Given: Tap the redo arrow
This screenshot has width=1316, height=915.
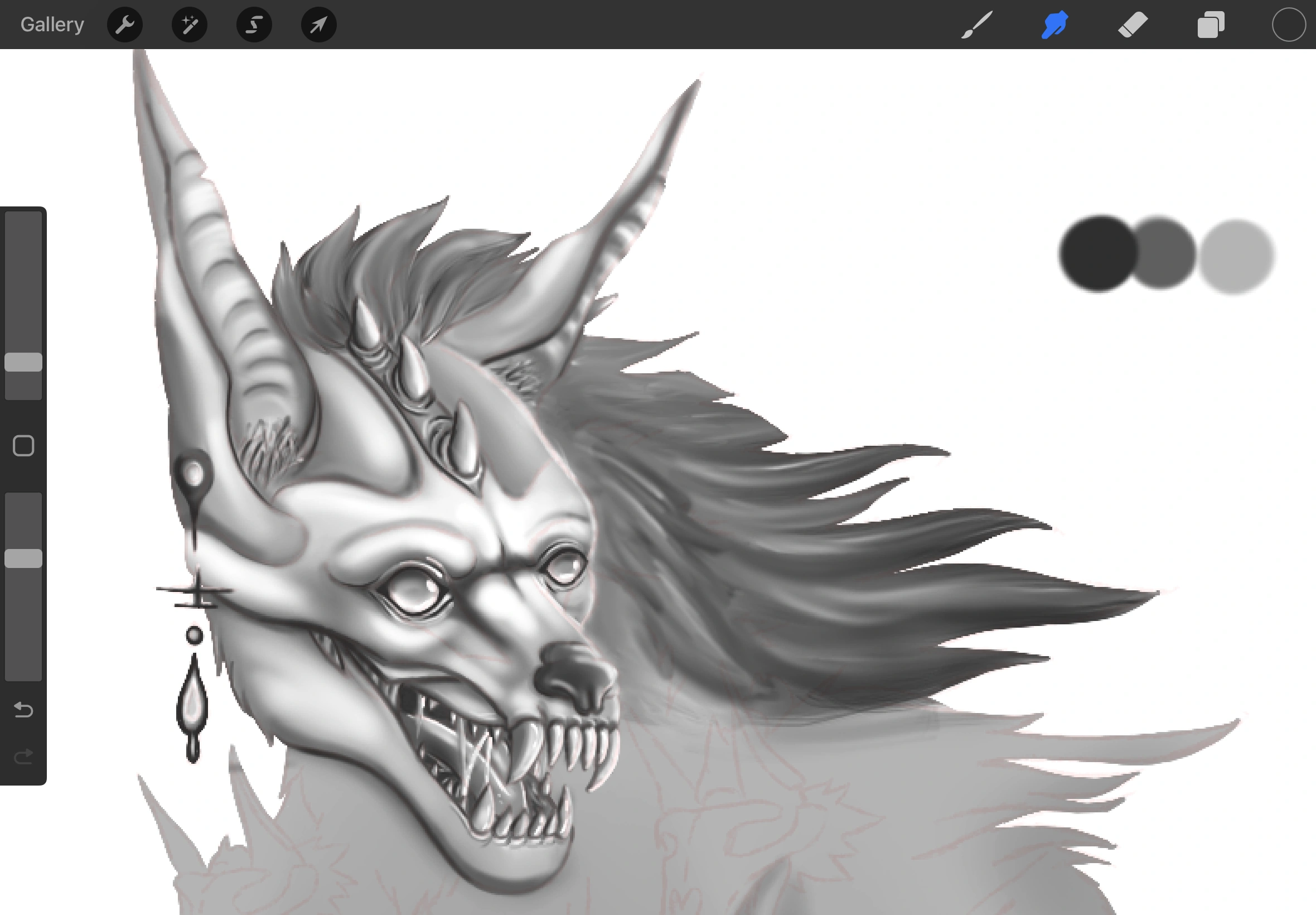Looking at the screenshot, I should (23, 757).
